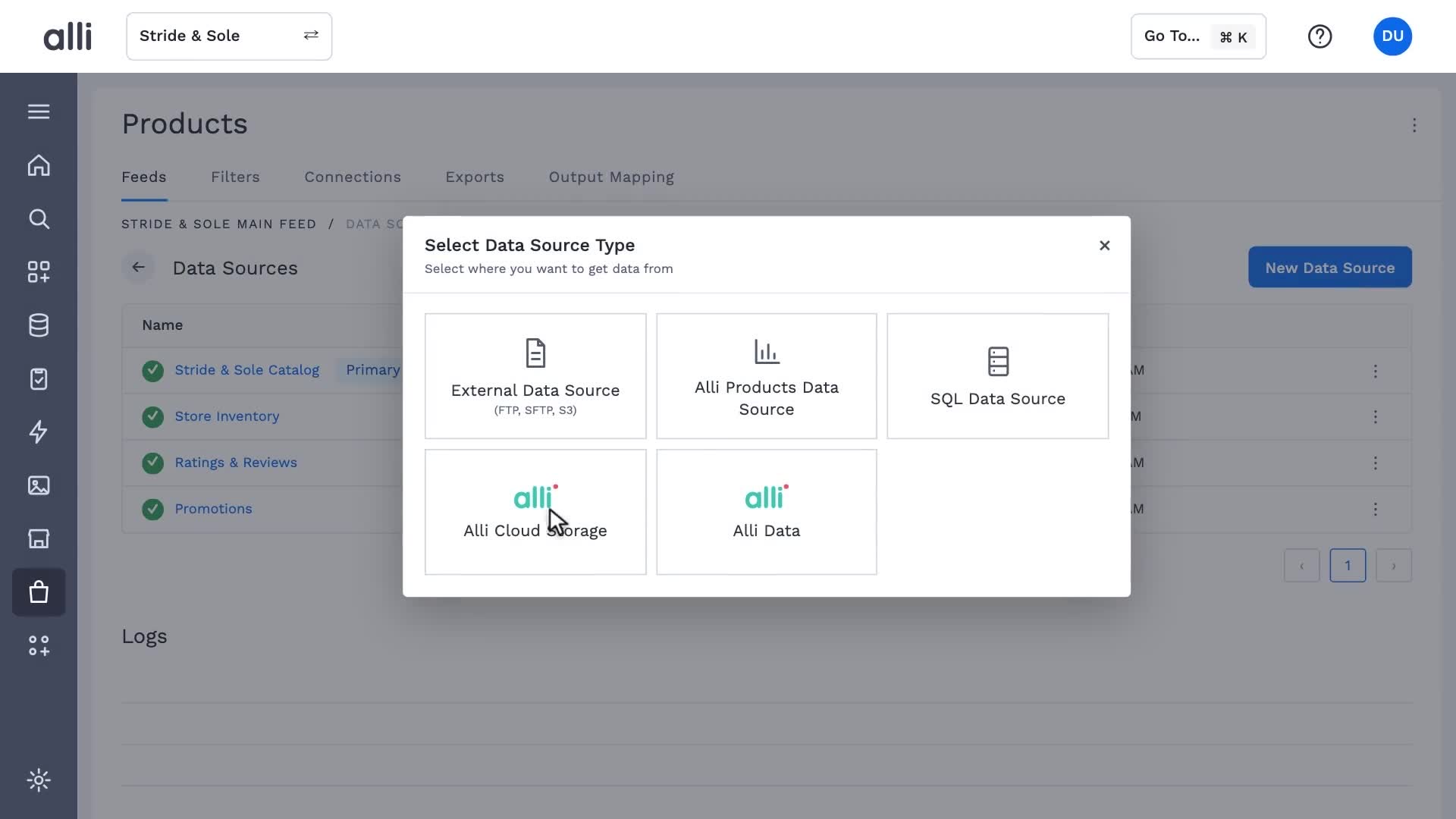Open row menu for Ratings & Reviews
The height and width of the screenshot is (819, 1456).
(x=1375, y=463)
